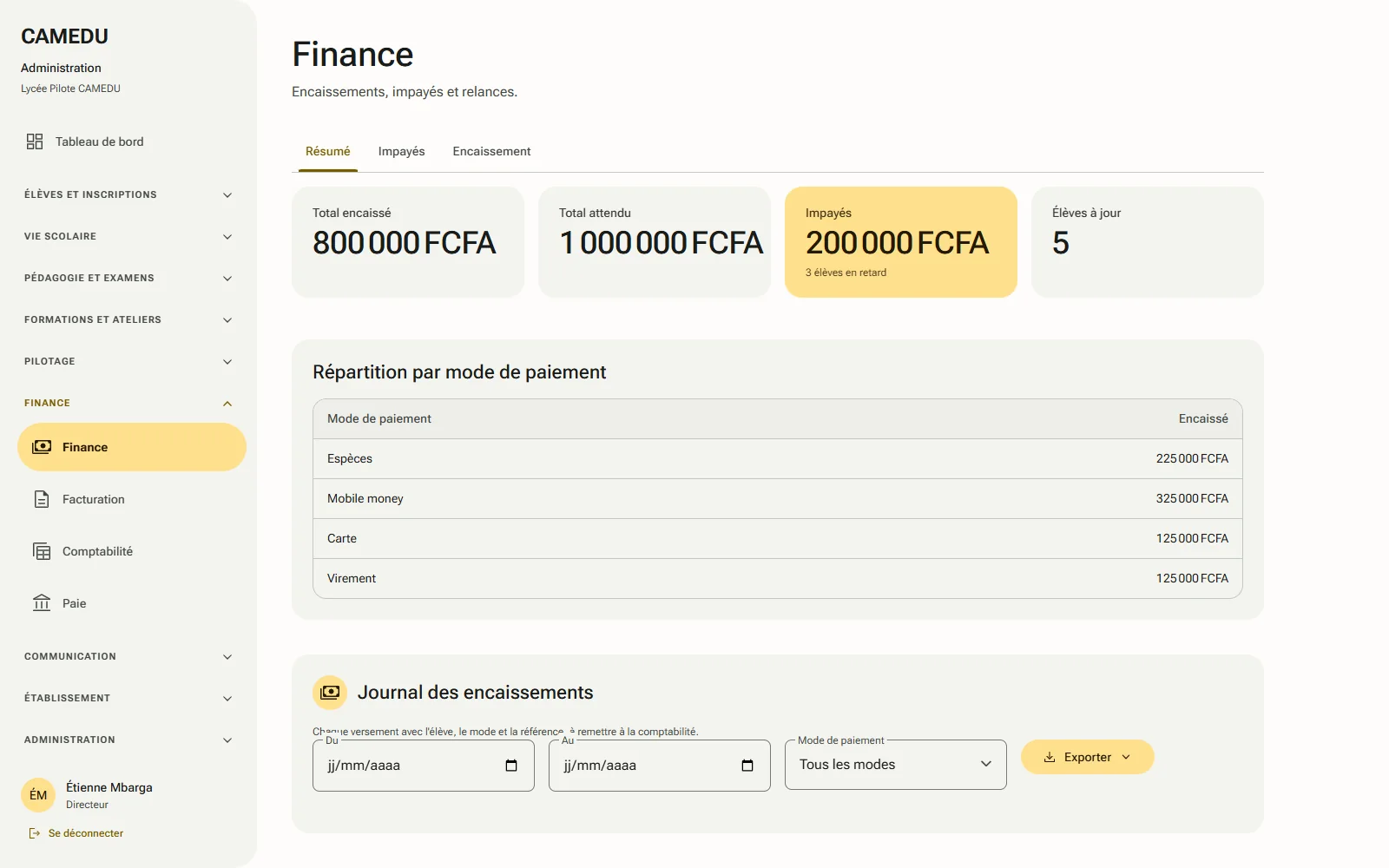Switch to the Résumé tab
The height and width of the screenshot is (868, 1389).
point(328,151)
